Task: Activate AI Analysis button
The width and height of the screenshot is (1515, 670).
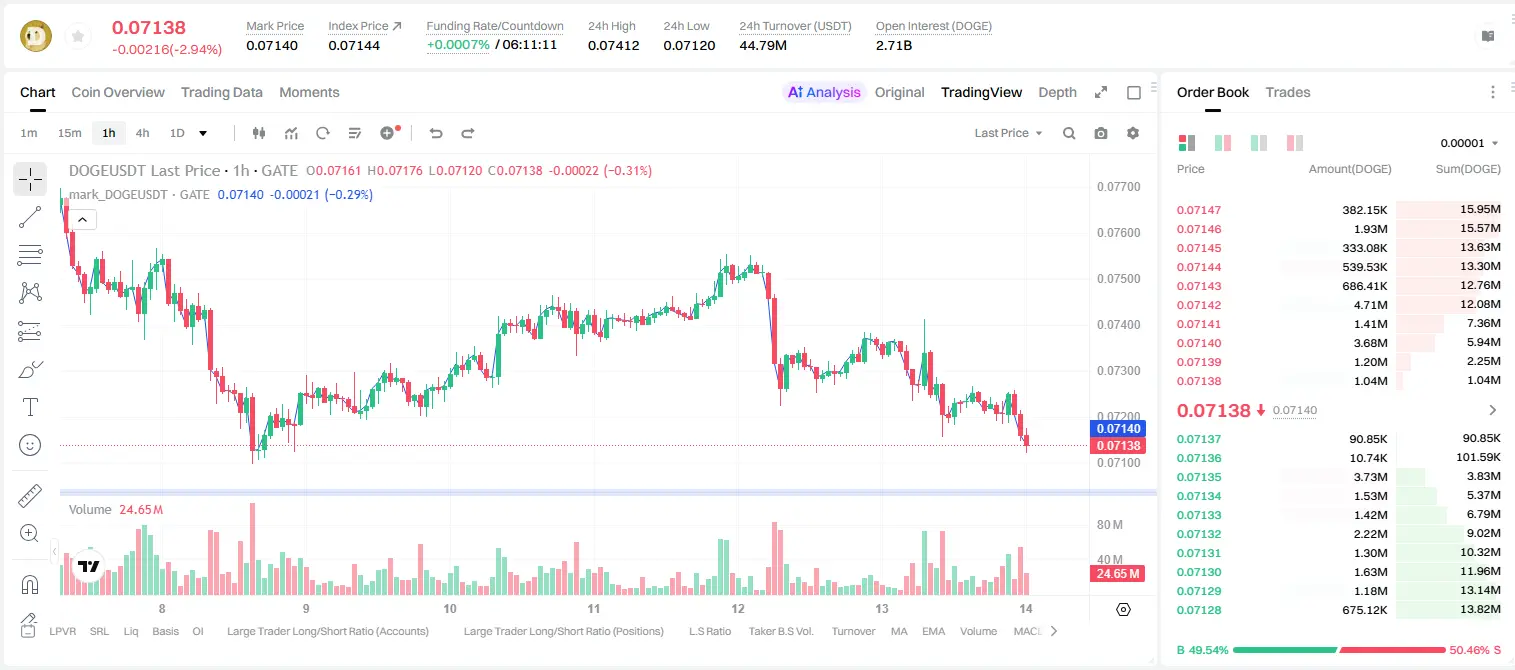Action: click(x=824, y=92)
